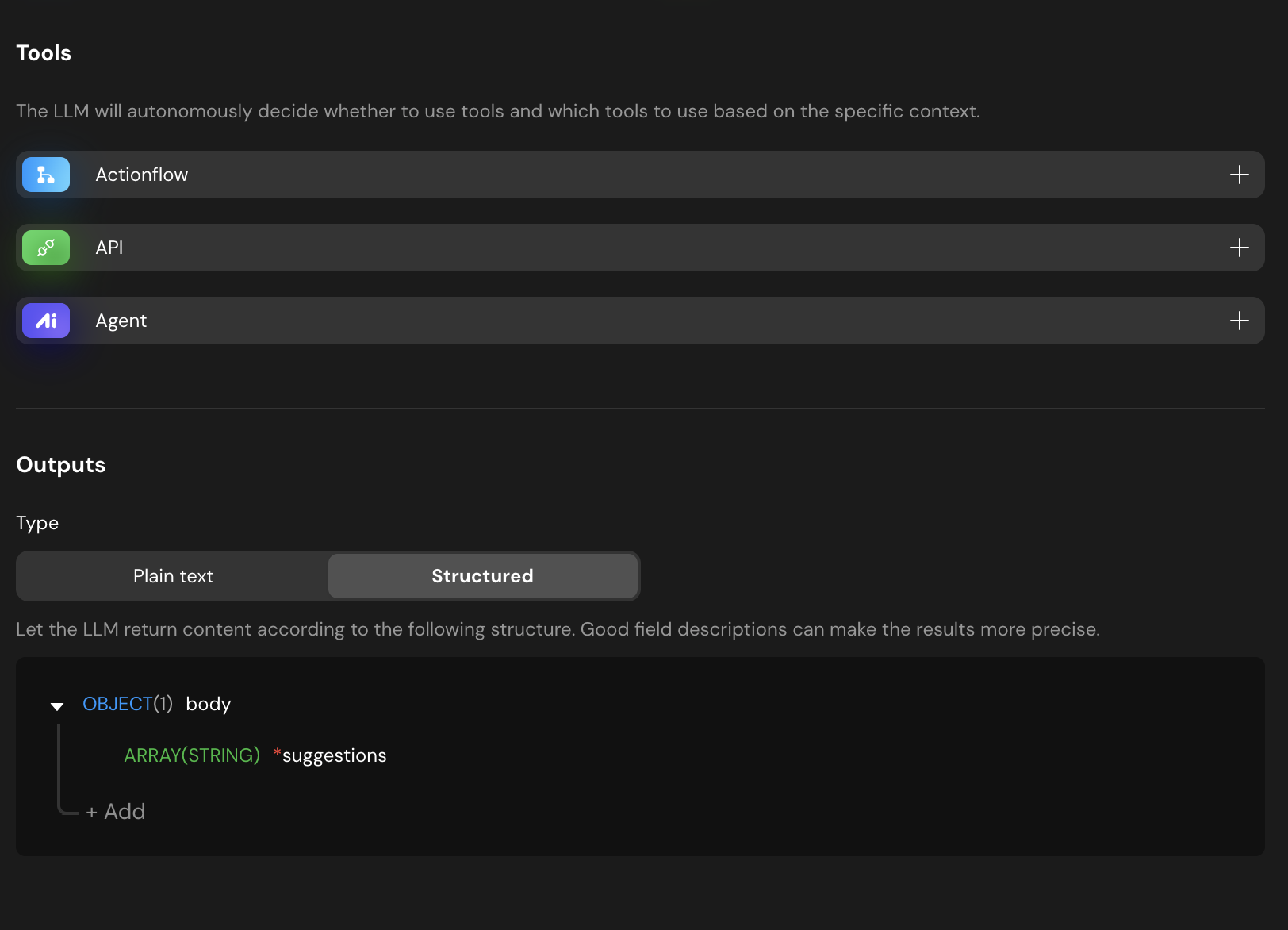Add an Actionflow tool with plus

click(x=1239, y=175)
